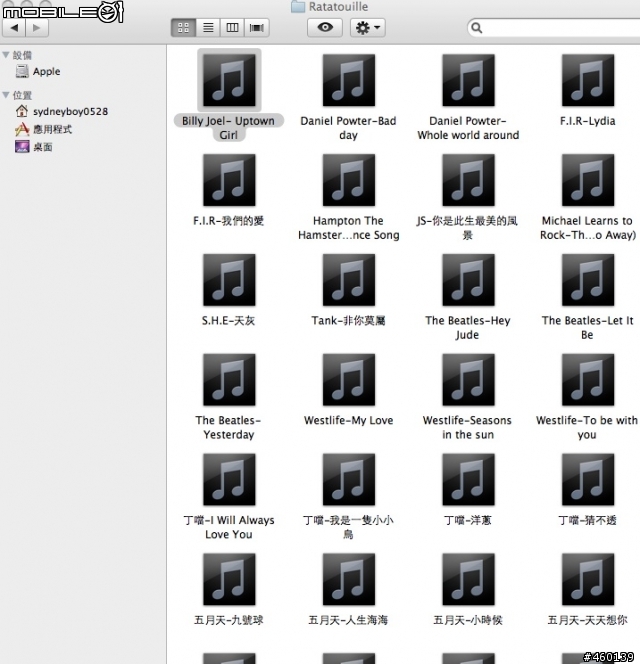Select the F.I.R-Lydia music file icon
This screenshot has height=665, width=640.
click(x=588, y=80)
